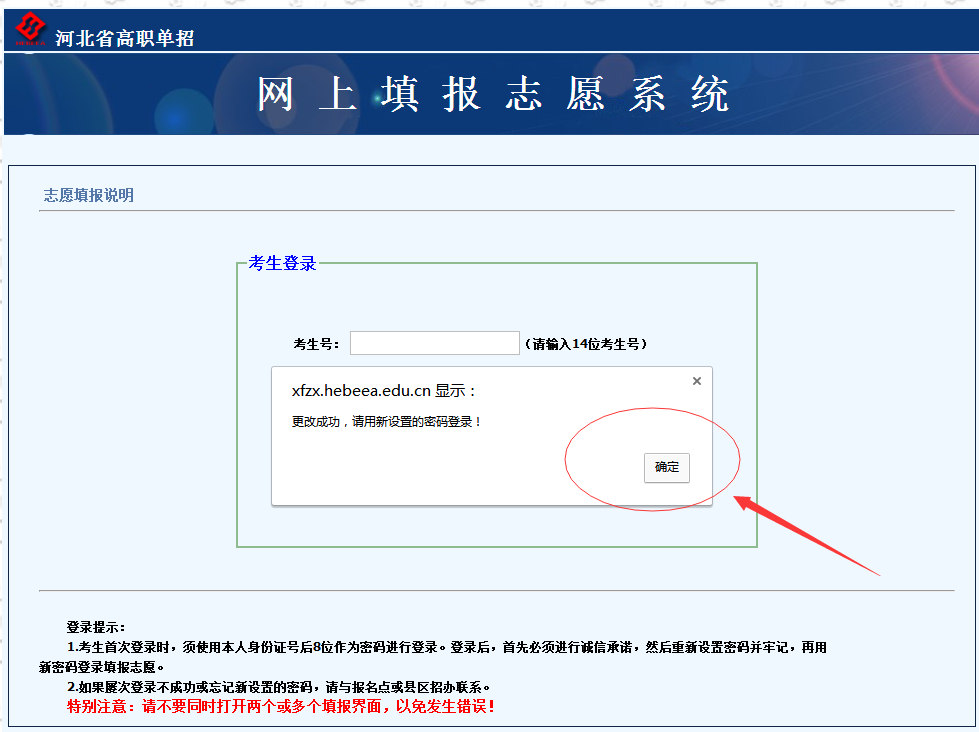Click the 考生号 input field

[435, 343]
